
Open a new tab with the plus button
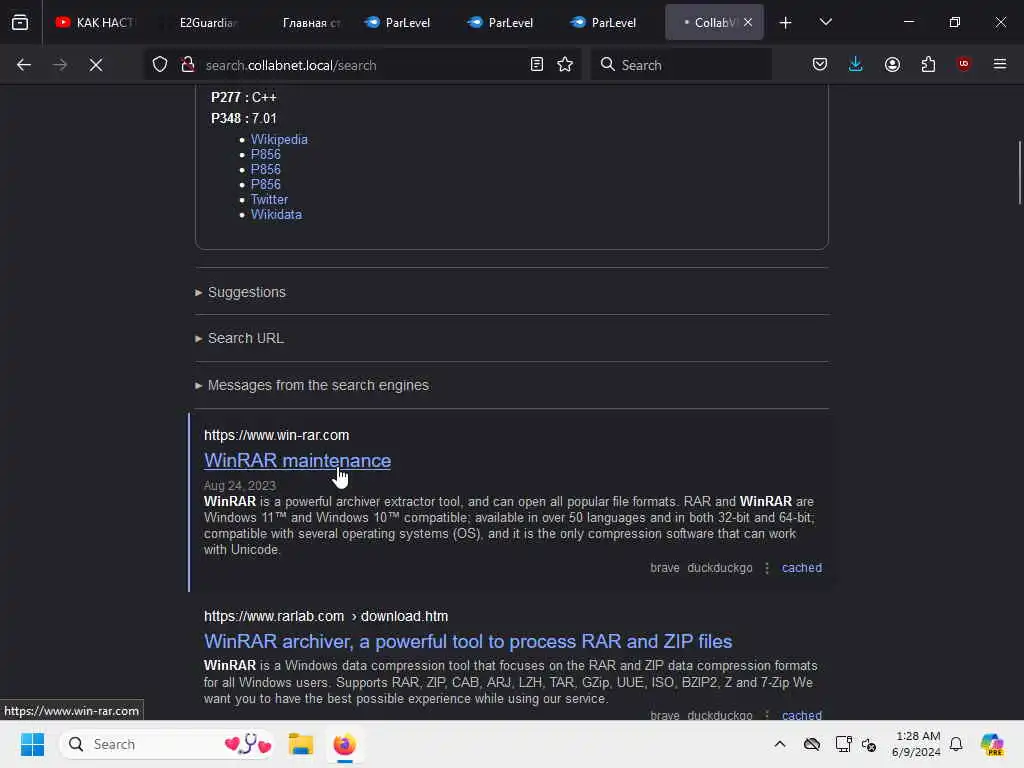point(786,23)
